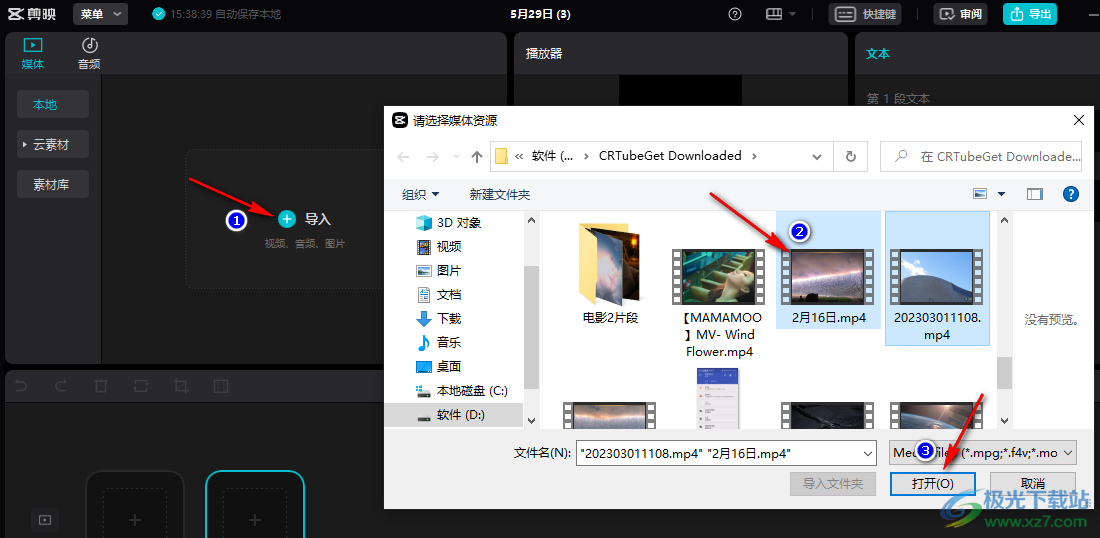Click the Back arrow in file dialog

[403, 156]
